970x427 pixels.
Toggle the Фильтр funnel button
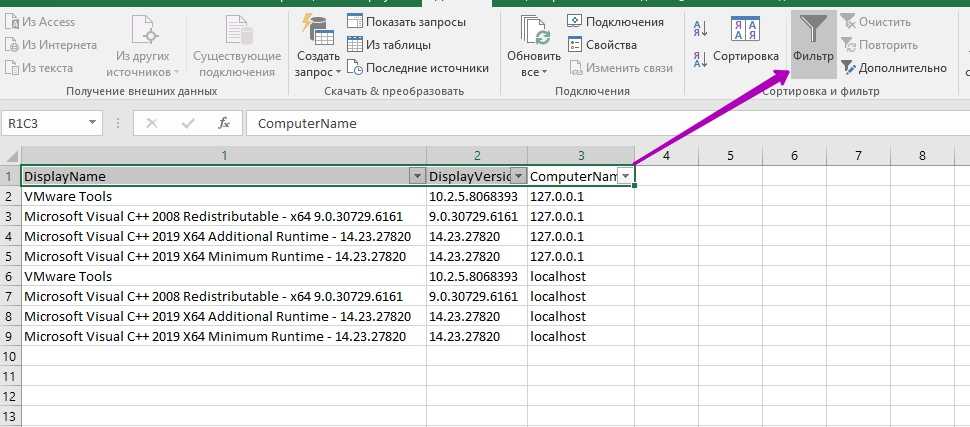point(812,40)
